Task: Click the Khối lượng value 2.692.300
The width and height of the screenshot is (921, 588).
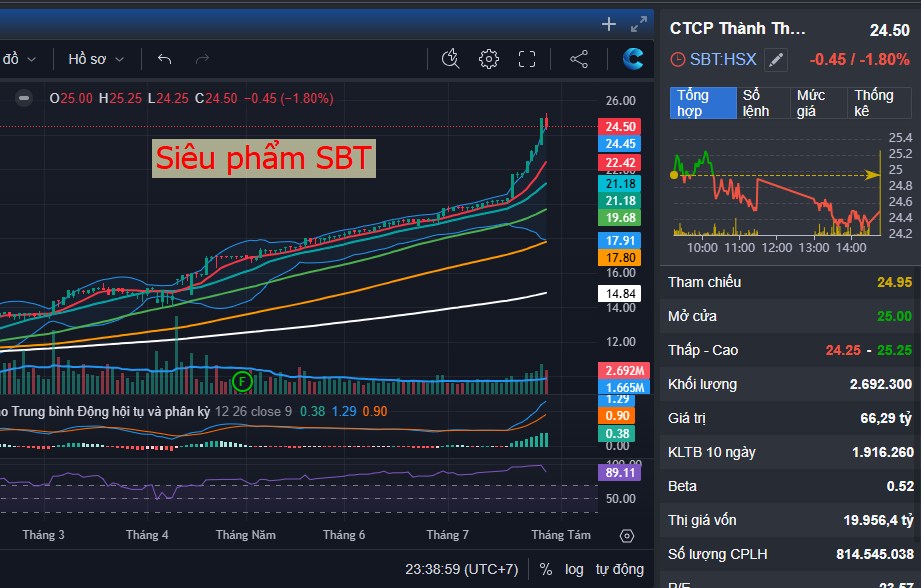Action: [x=880, y=384]
